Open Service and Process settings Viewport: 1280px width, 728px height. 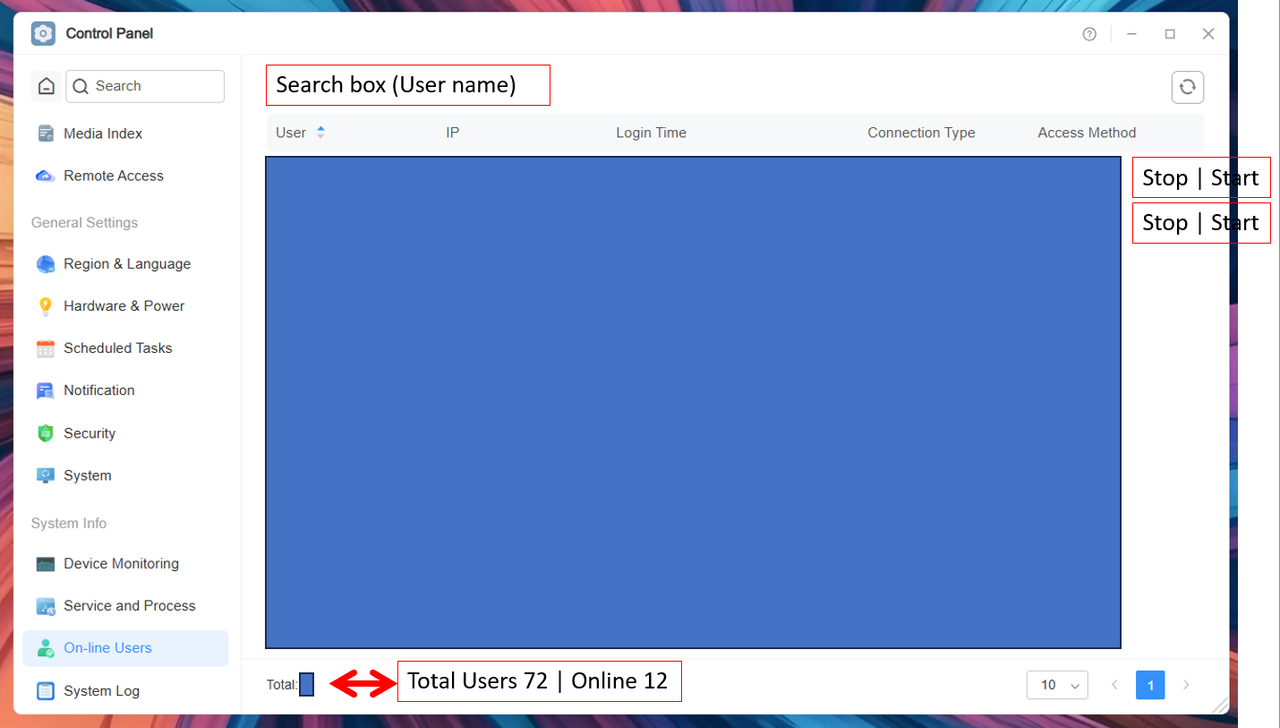point(125,606)
